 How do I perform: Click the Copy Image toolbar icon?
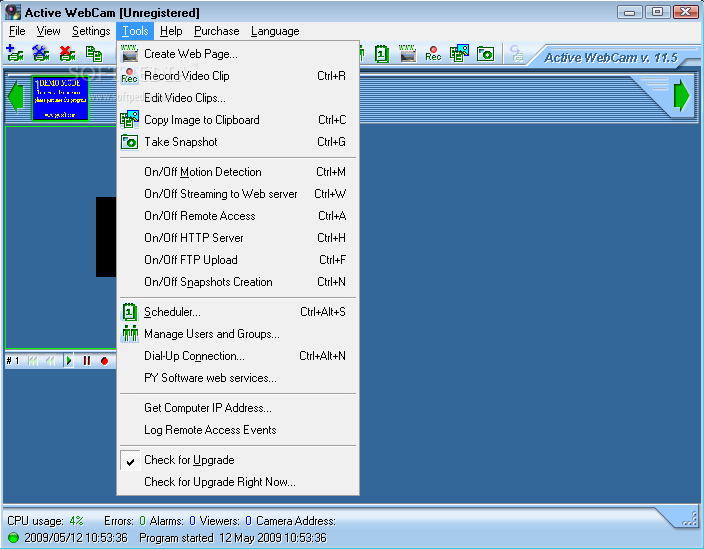click(459, 53)
